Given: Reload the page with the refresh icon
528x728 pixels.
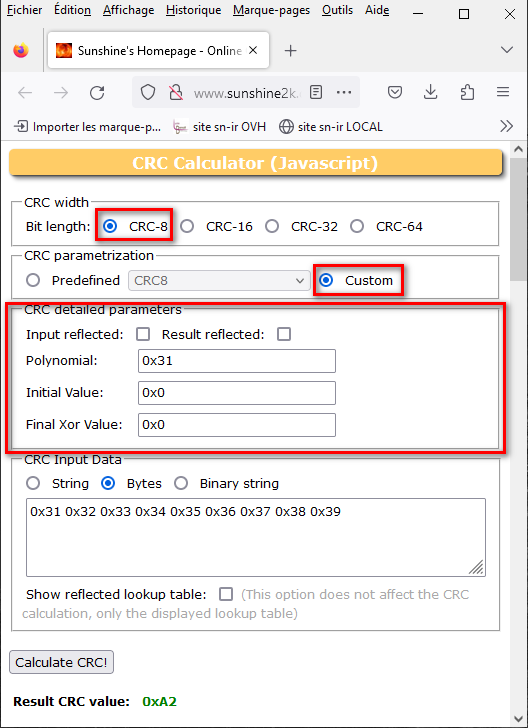Looking at the screenshot, I should point(97,93).
